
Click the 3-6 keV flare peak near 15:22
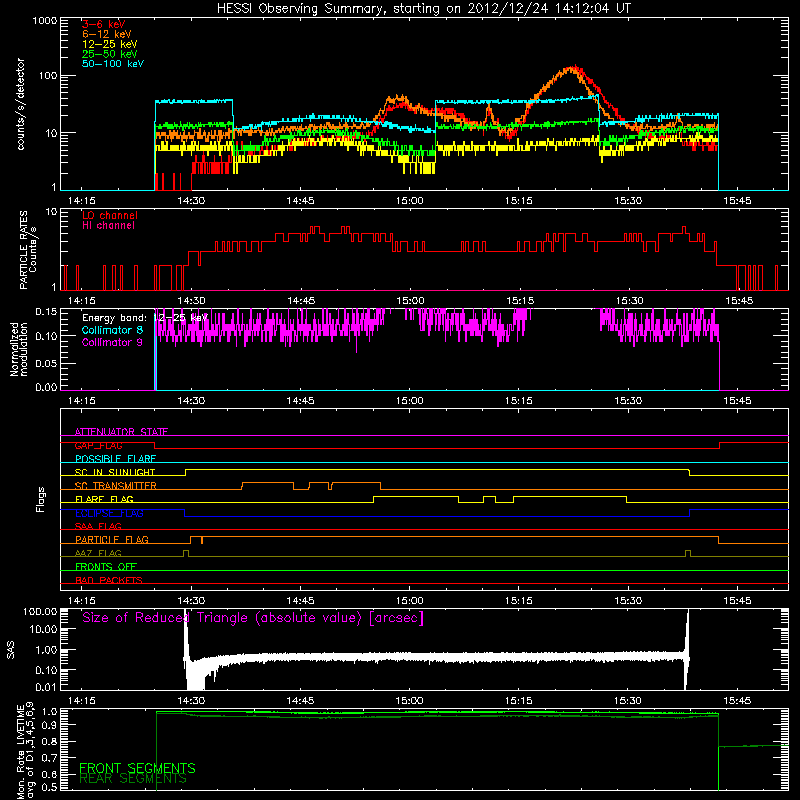click(x=575, y=67)
